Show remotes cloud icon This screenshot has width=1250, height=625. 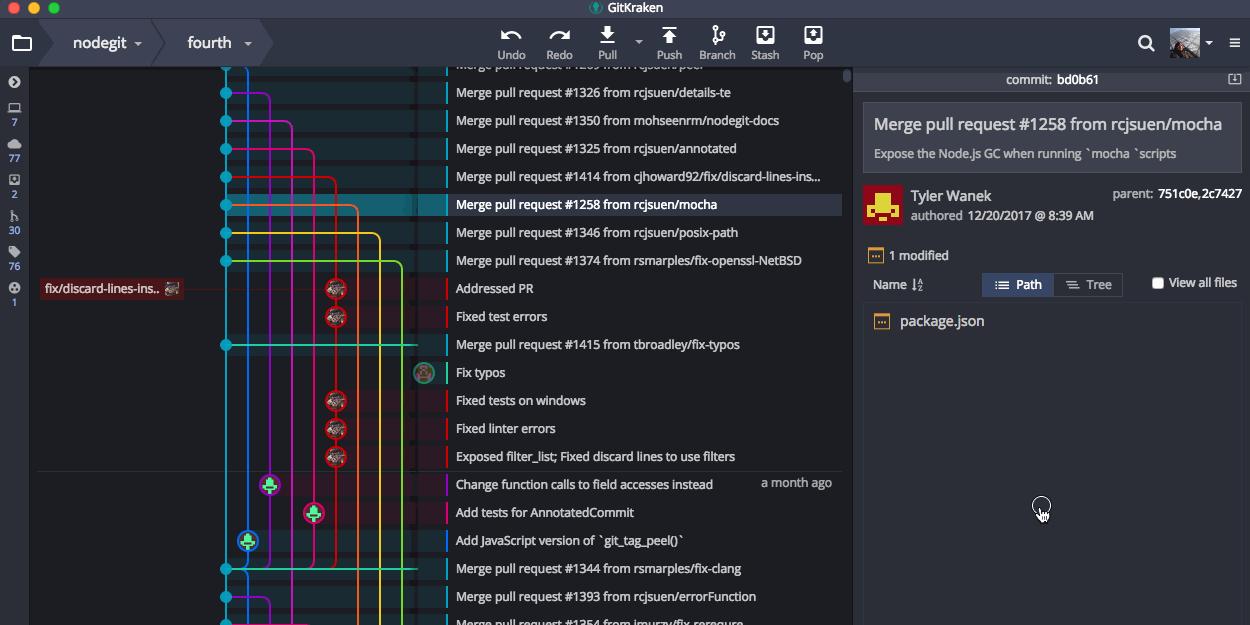click(14, 144)
